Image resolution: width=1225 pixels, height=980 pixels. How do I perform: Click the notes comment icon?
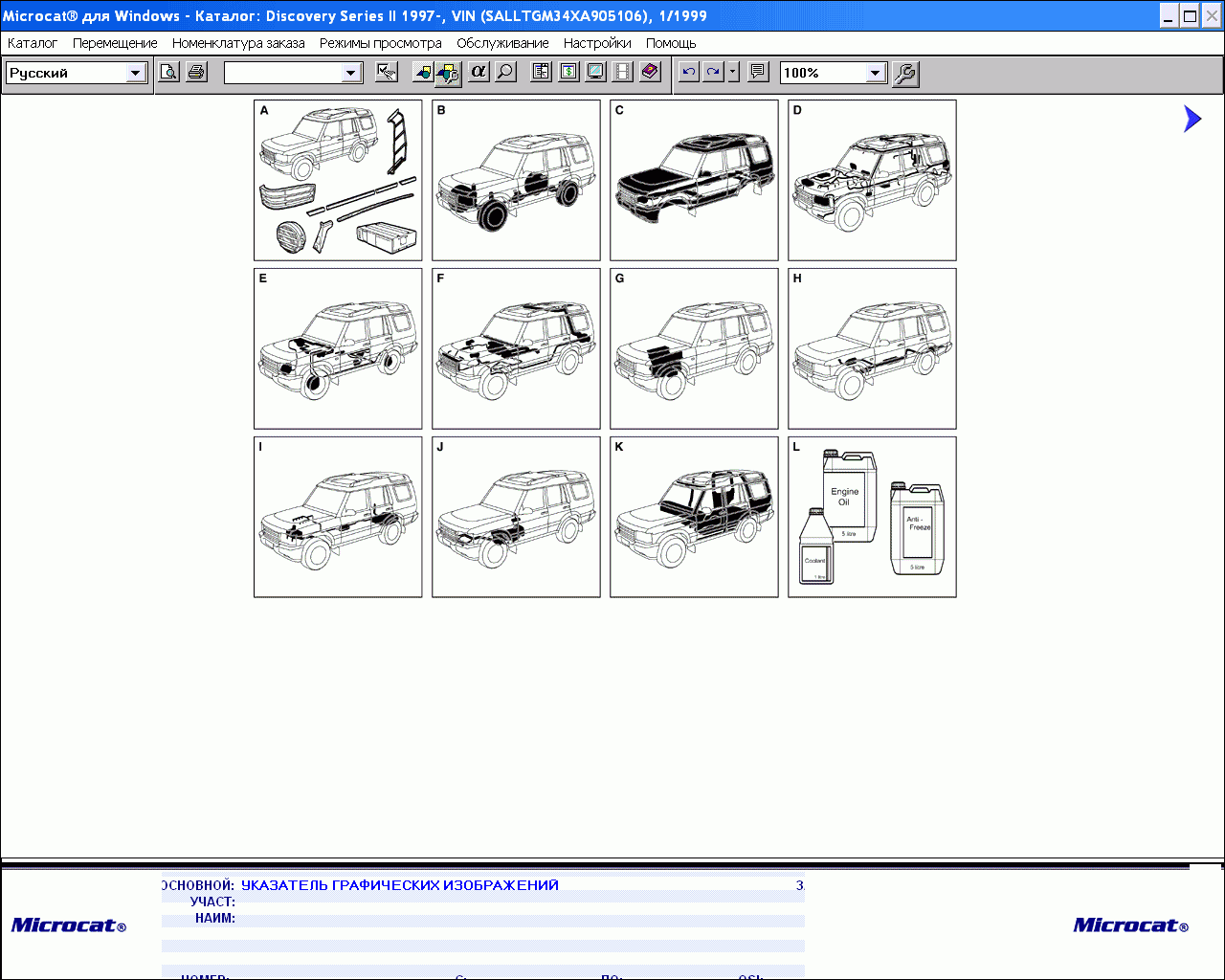tap(758, 73)
